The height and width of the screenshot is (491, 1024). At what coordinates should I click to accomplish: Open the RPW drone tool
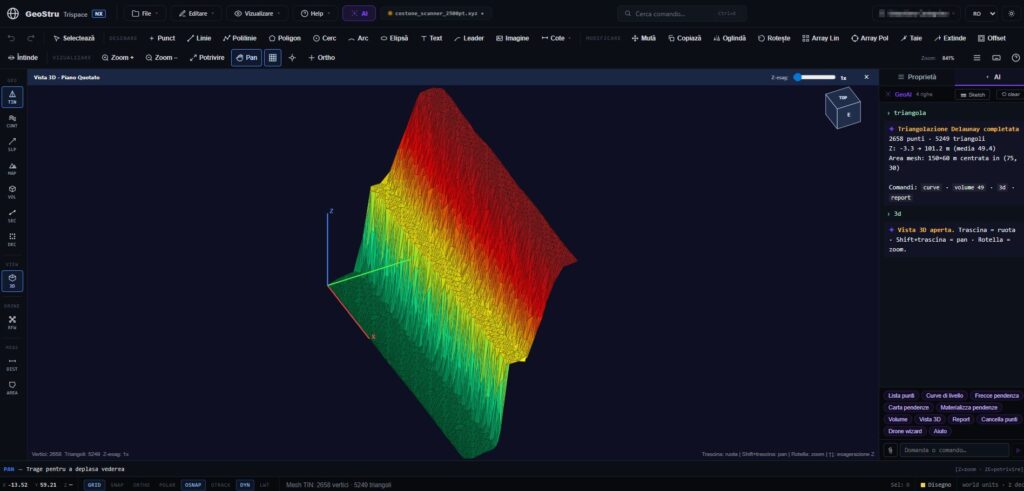(x=12, y=323)
